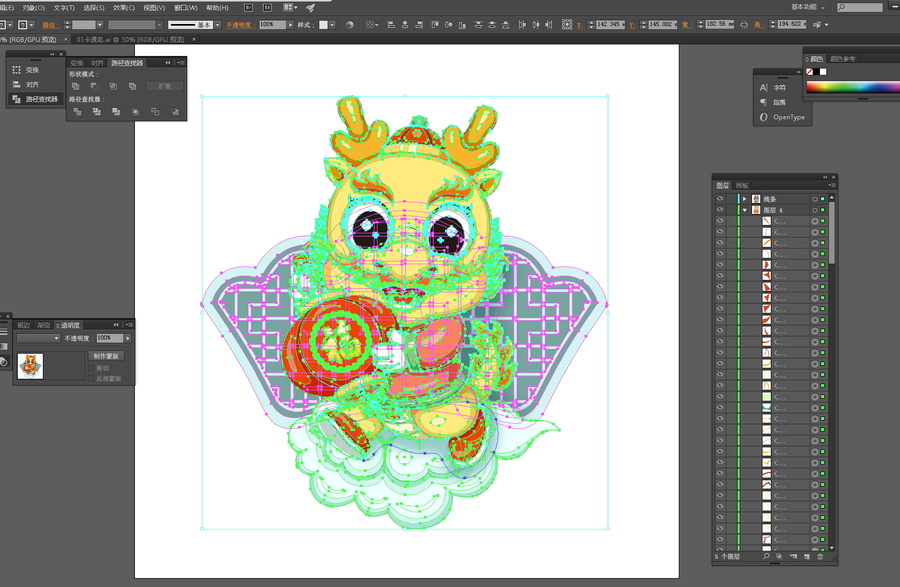Open the 变换 (Transform) panel from the dock
Image resolution: width=900 pixels, height=587 pixels.
26,70
